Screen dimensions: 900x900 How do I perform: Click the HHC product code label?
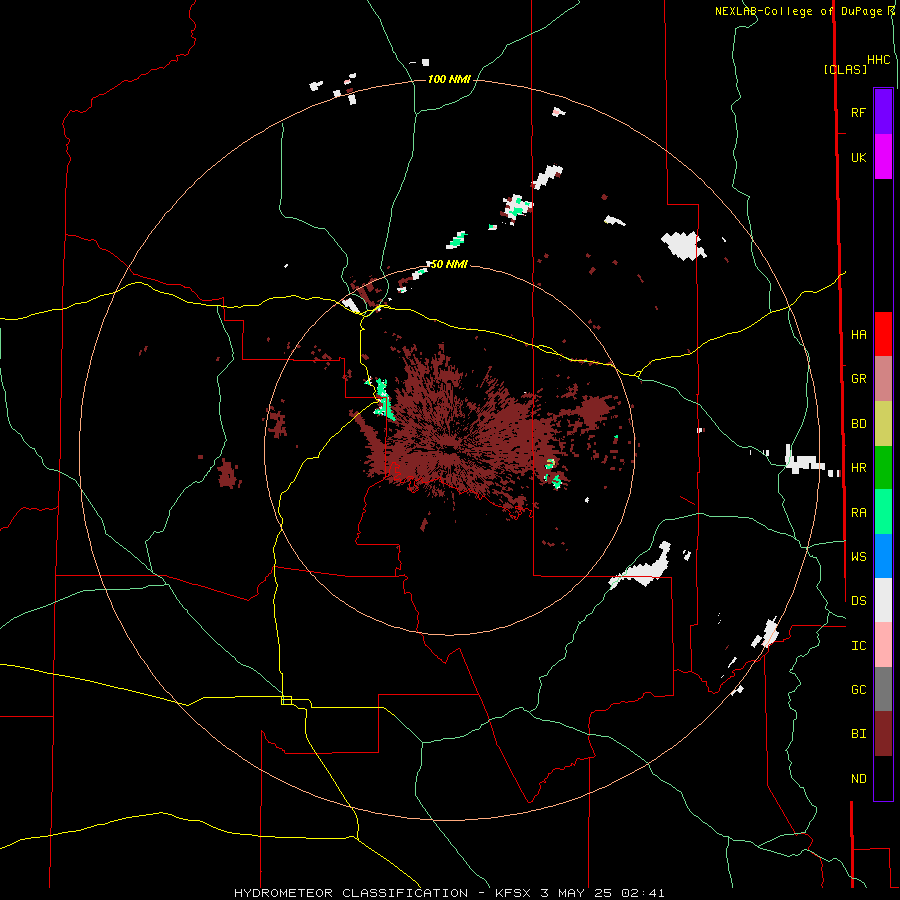click(879, 60)
